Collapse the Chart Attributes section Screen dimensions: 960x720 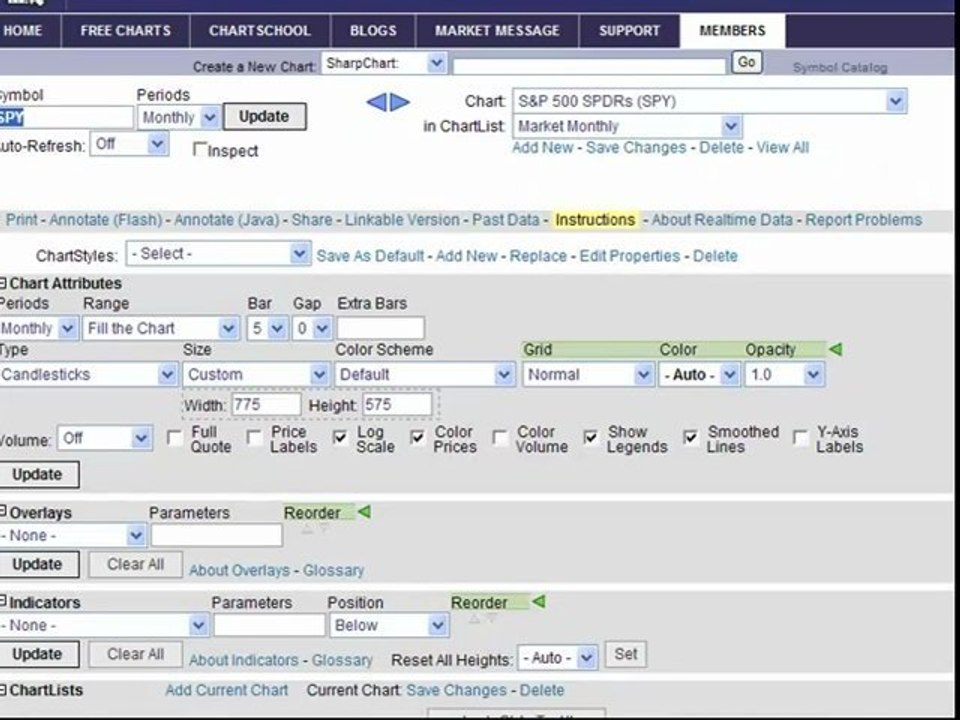[2, 283]
